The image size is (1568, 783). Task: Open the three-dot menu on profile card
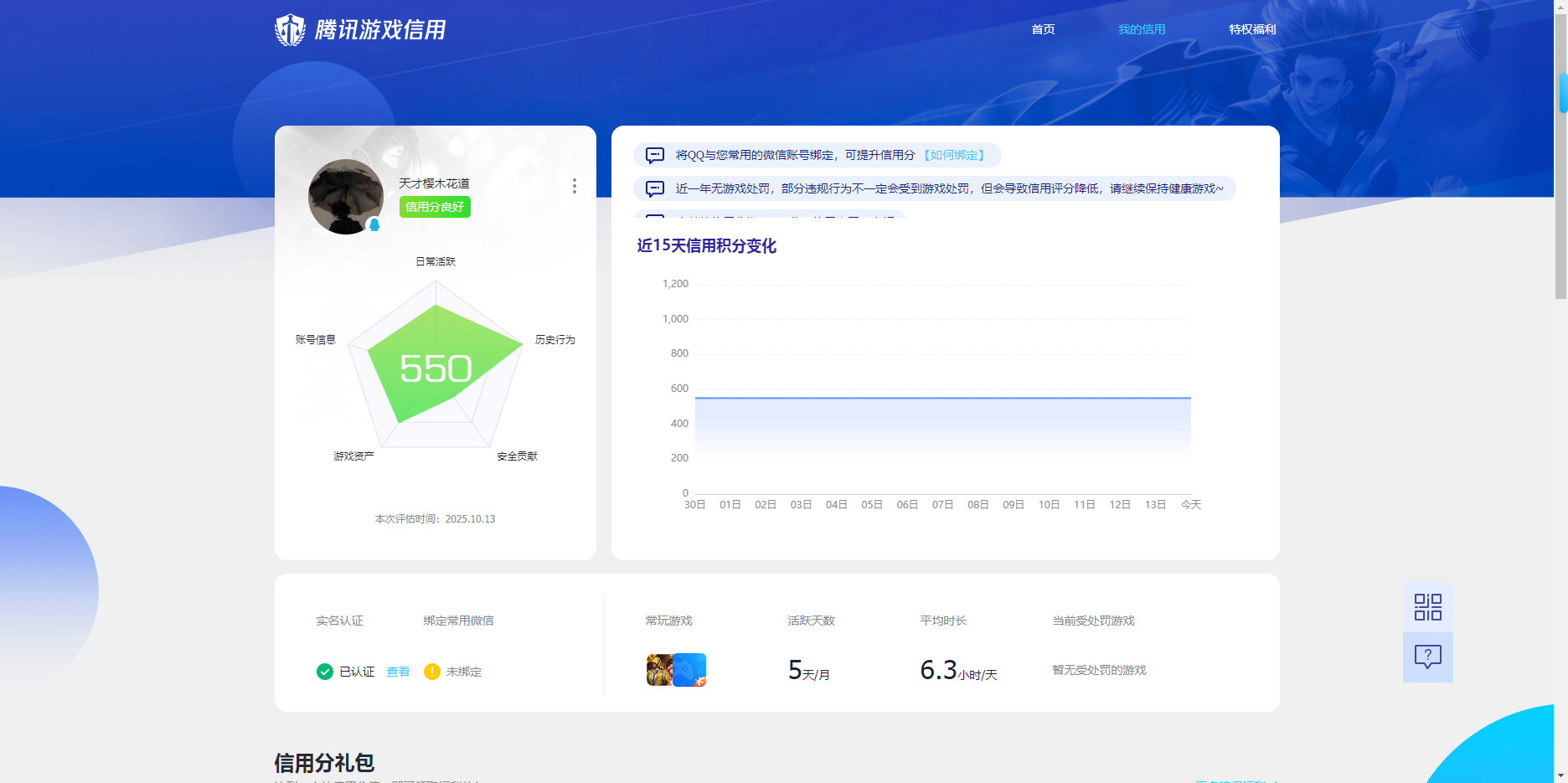[574, 186]
